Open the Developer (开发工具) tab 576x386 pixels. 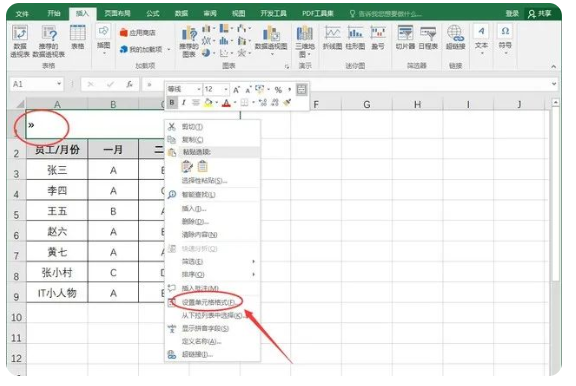pos(273,14)
